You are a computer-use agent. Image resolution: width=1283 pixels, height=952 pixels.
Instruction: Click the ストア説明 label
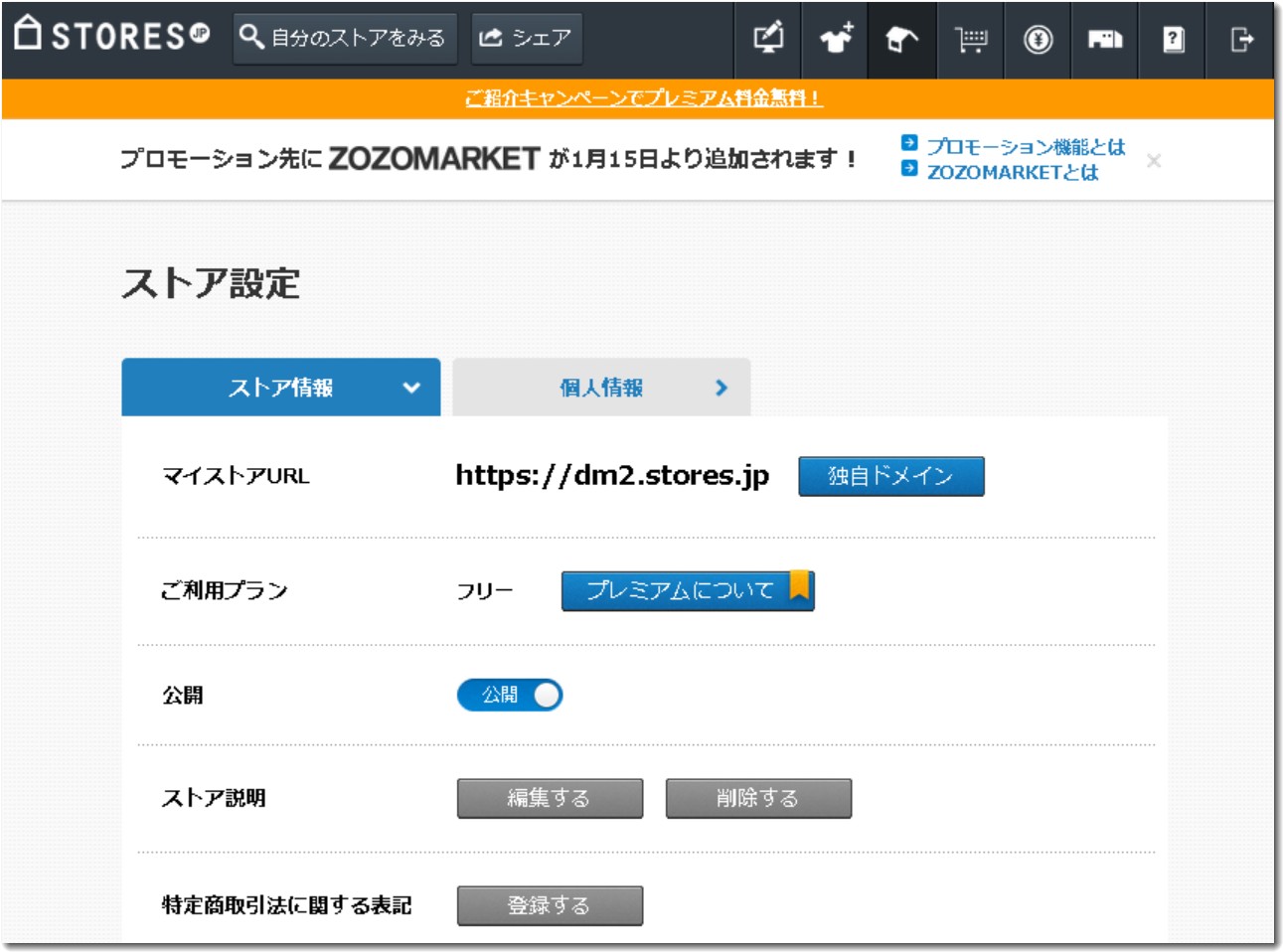click(214, 798)
